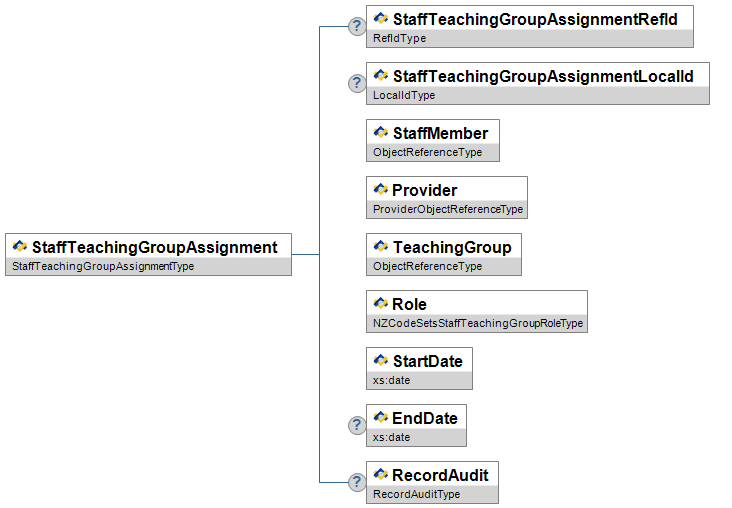Click the EndDate optional question mark icon
This screenshot has height=508, width=732.
(x=356, y=426)
